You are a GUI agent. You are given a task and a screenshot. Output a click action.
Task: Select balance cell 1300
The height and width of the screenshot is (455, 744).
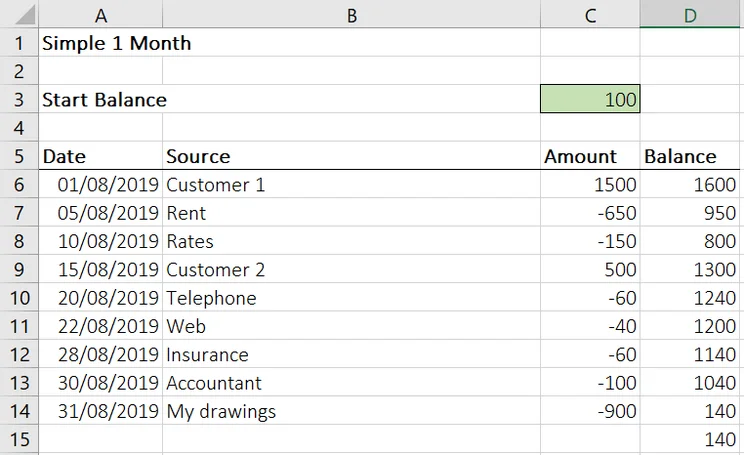point(690,269)
